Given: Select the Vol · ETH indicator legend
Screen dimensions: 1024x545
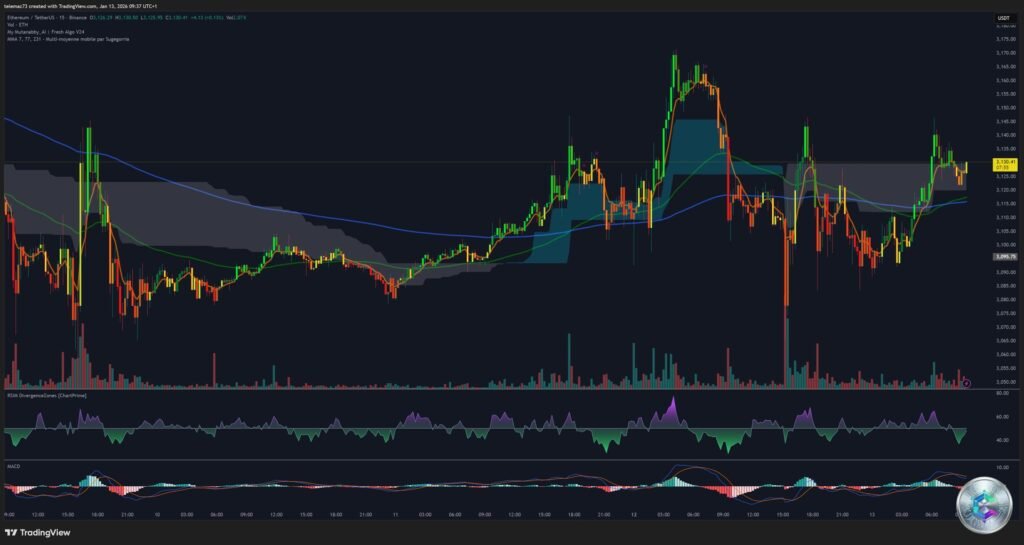Looking at the screenshot, I should [x=16, y=25].
